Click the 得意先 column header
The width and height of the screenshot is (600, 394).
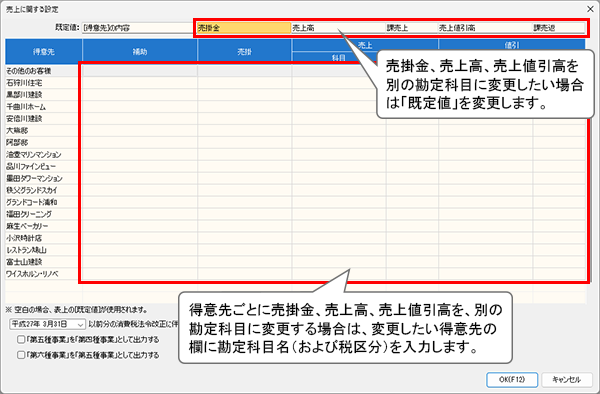[44, 52]
